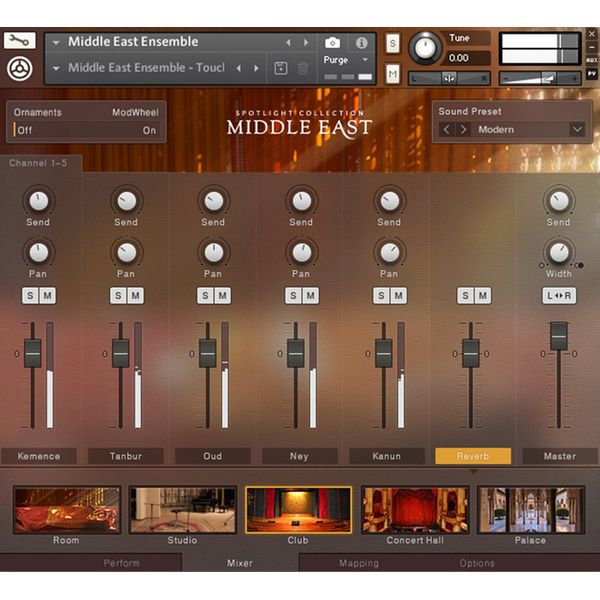Switch to the Mapping tab
Viewport: 600px width, 600px height.
[x=359, y=563]
